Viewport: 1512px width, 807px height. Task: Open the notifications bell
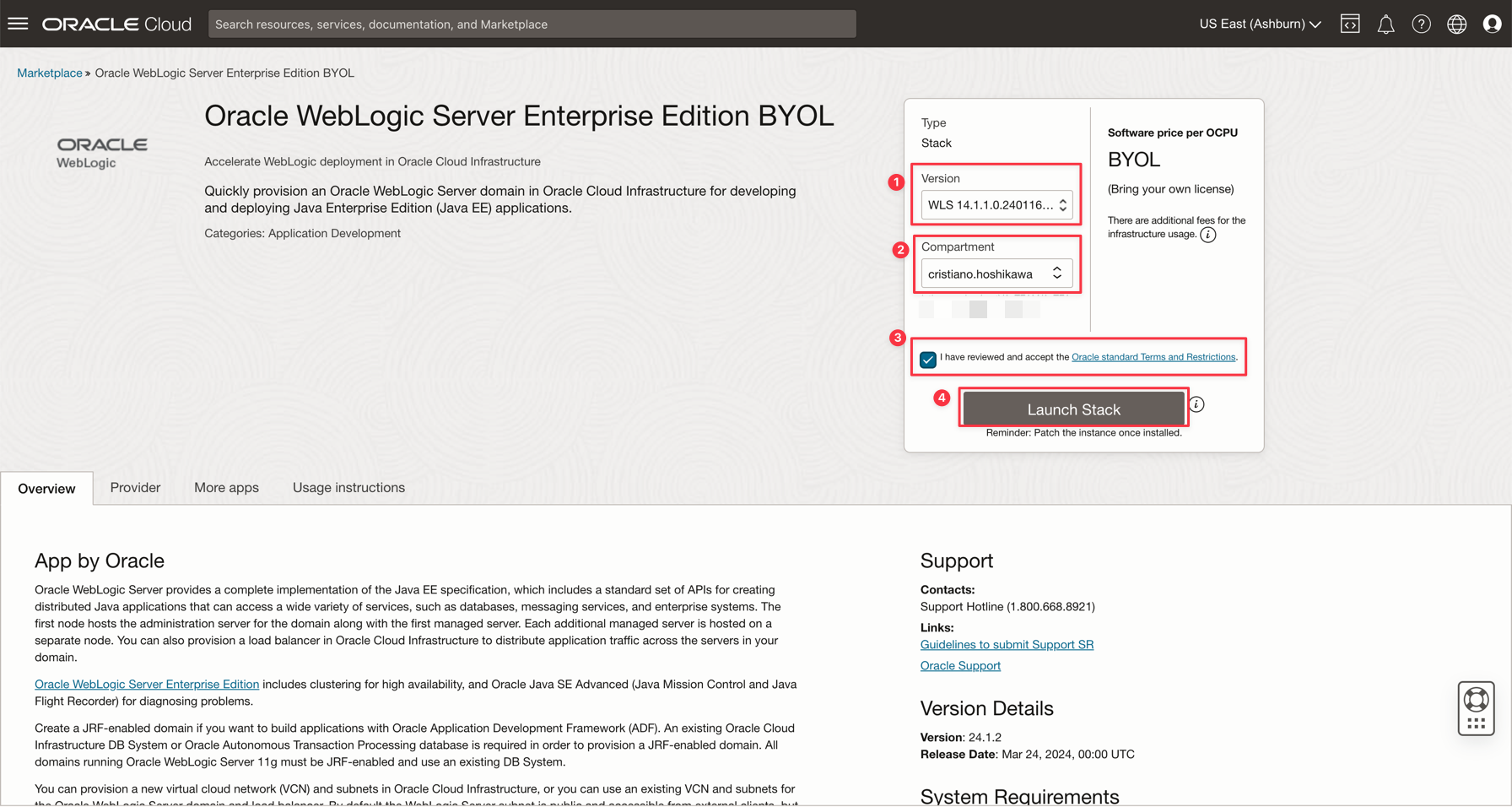pos(1385,24)
